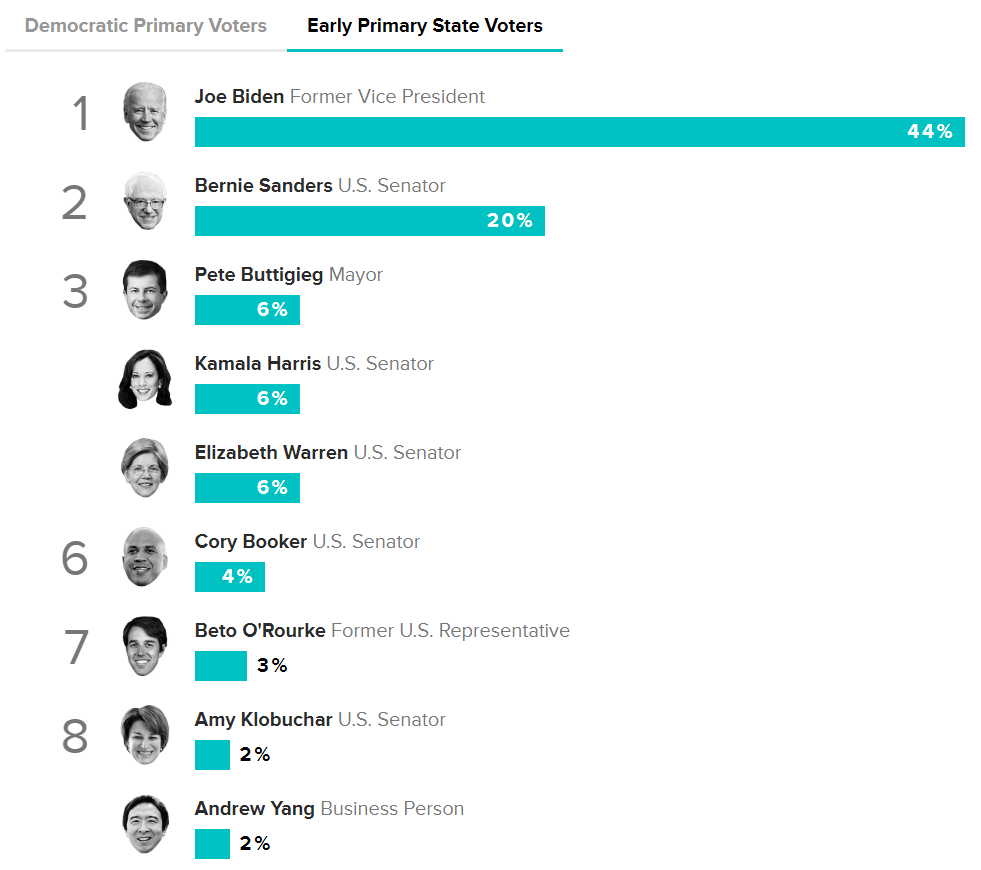
Task: Click Beto O'Rourke's headshot photo
Action: coord(145,646)
